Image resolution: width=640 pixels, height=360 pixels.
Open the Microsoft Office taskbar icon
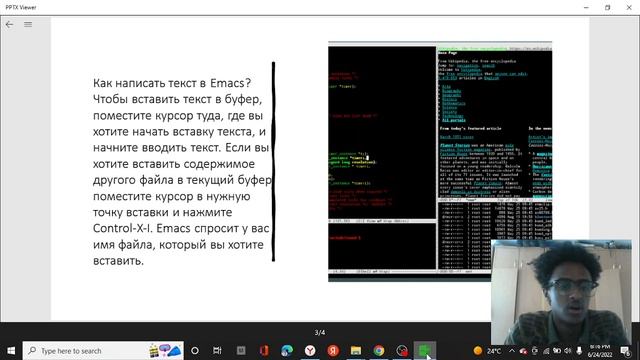coord(264,351)
